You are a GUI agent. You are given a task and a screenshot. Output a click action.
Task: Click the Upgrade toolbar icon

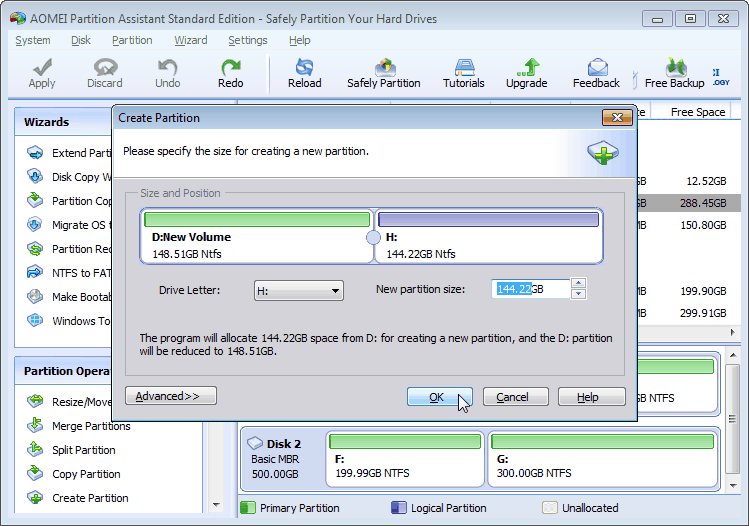pos(528,67)
